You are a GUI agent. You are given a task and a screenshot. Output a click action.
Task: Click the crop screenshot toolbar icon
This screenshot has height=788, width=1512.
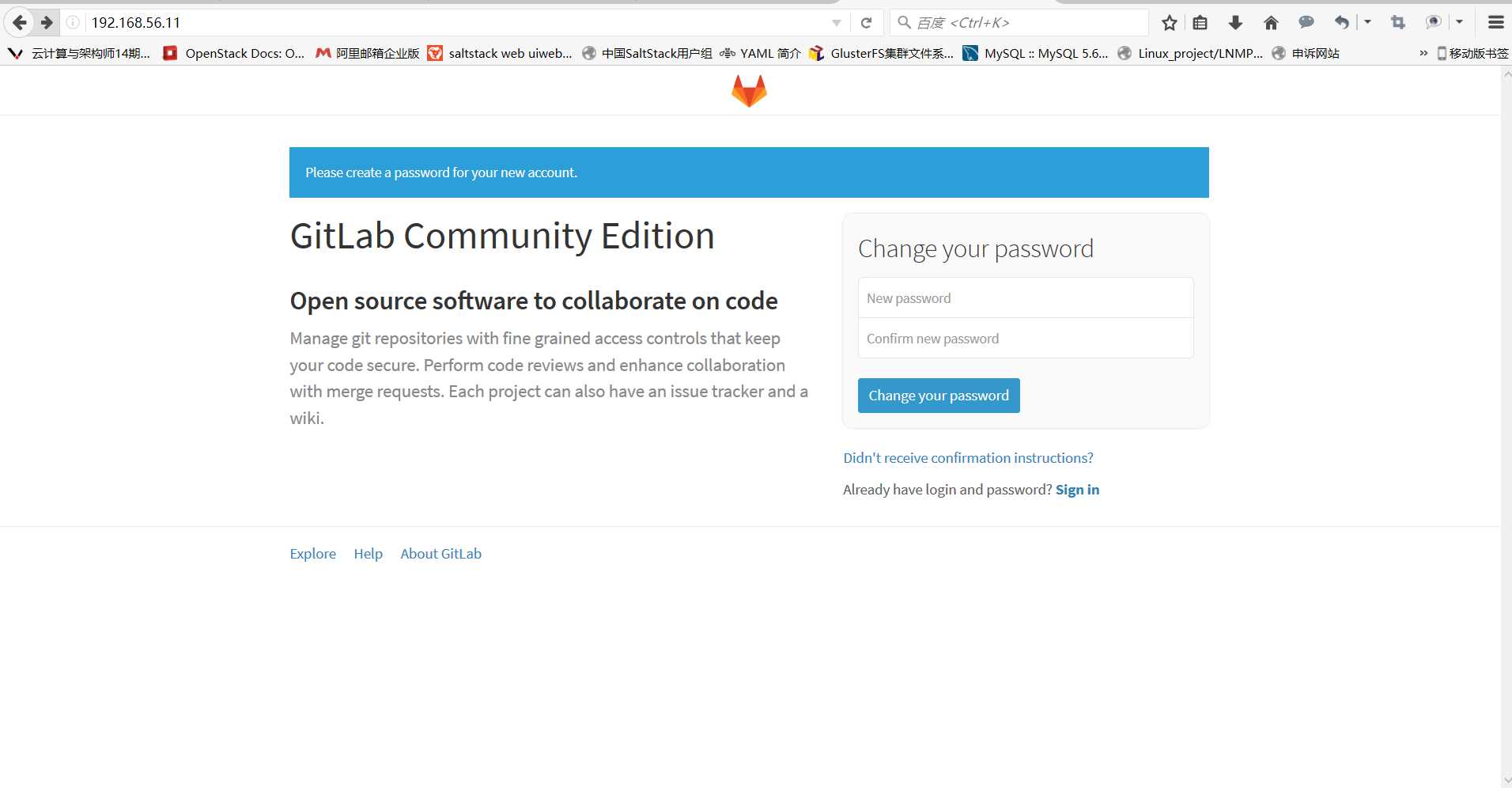pyautogui.click(x=1398, y=23)
